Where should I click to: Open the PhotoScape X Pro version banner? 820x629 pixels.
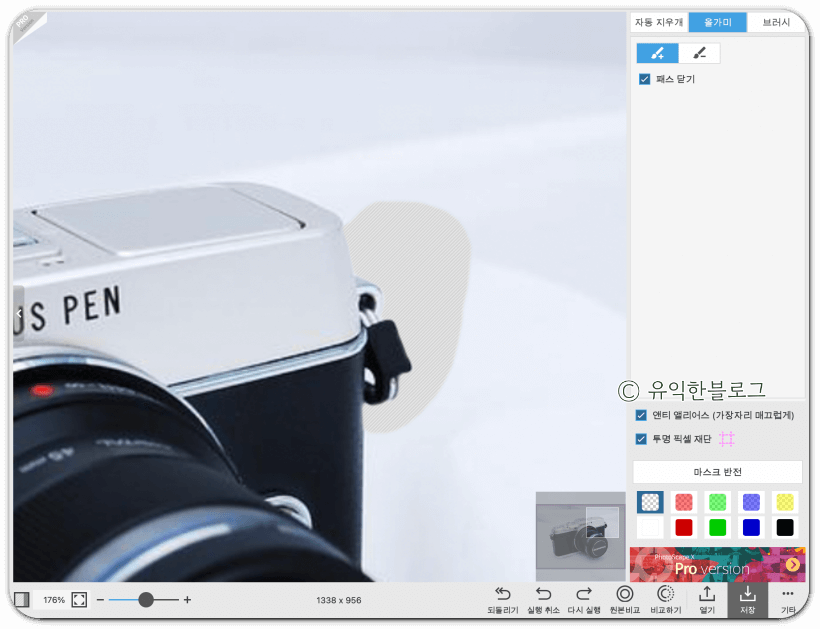[718, 565]
